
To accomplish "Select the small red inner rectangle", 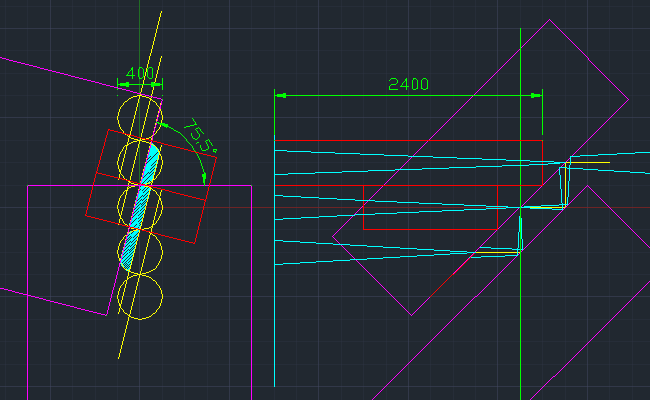I will (430, 207).
